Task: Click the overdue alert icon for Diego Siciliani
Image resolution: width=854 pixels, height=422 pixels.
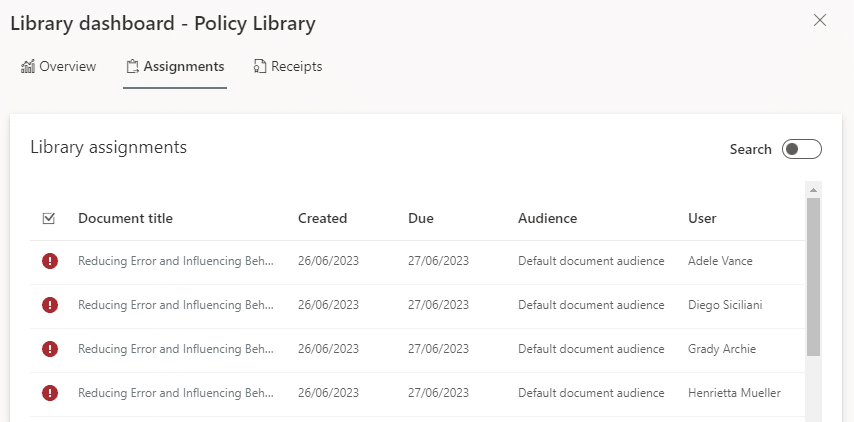Action: (x=49, y=305)
